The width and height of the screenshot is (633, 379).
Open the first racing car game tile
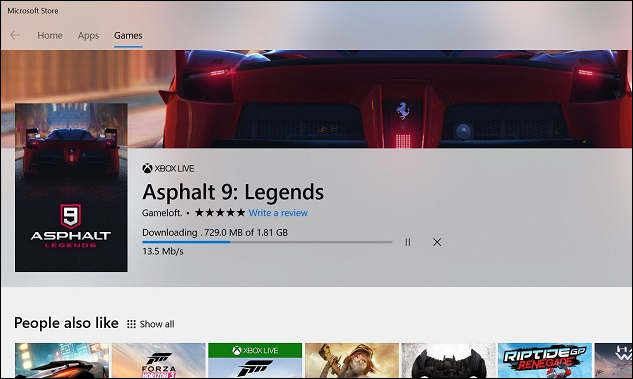point(62,361)
